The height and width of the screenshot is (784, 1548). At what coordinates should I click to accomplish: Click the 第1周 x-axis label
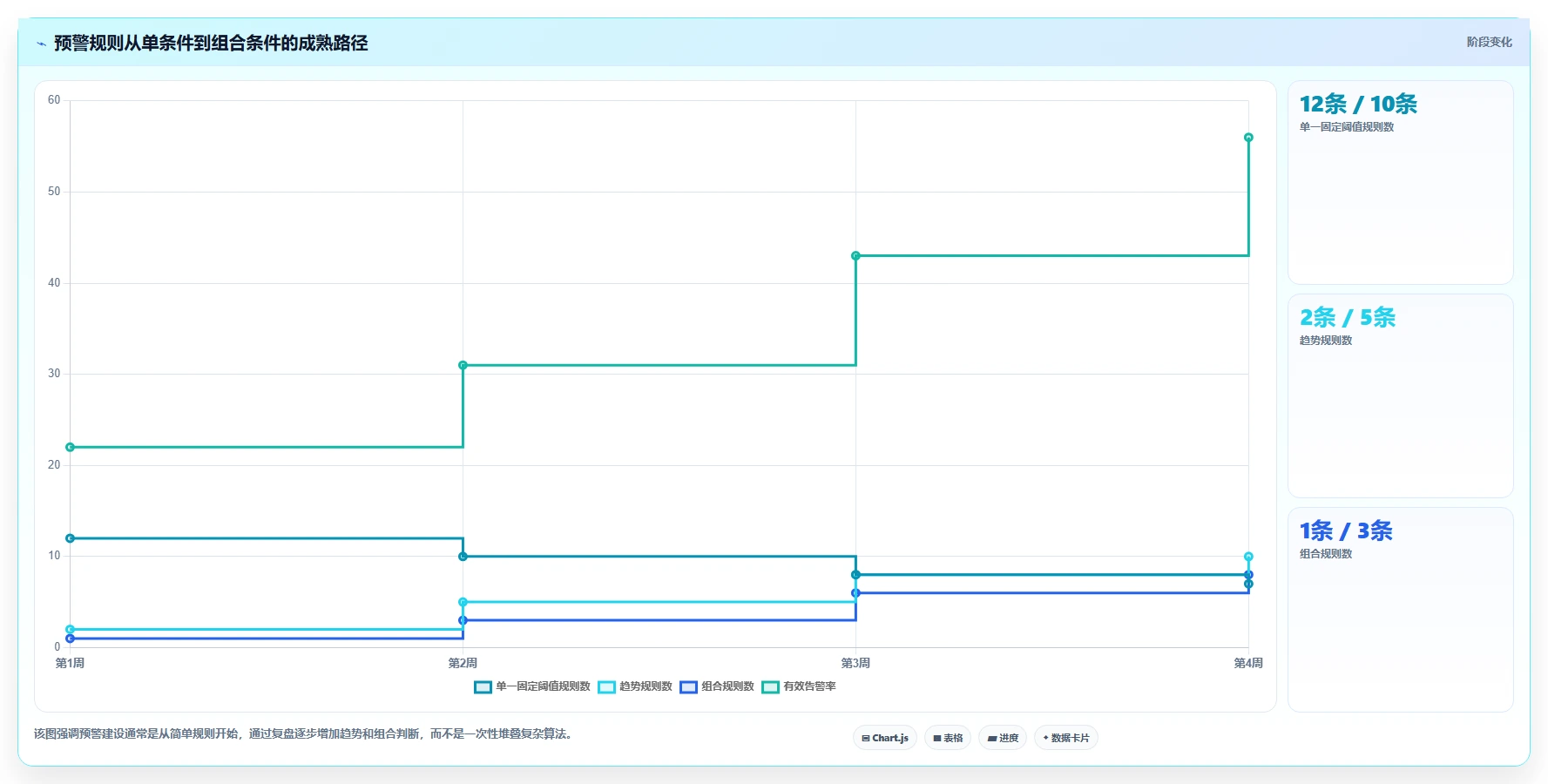71,663
